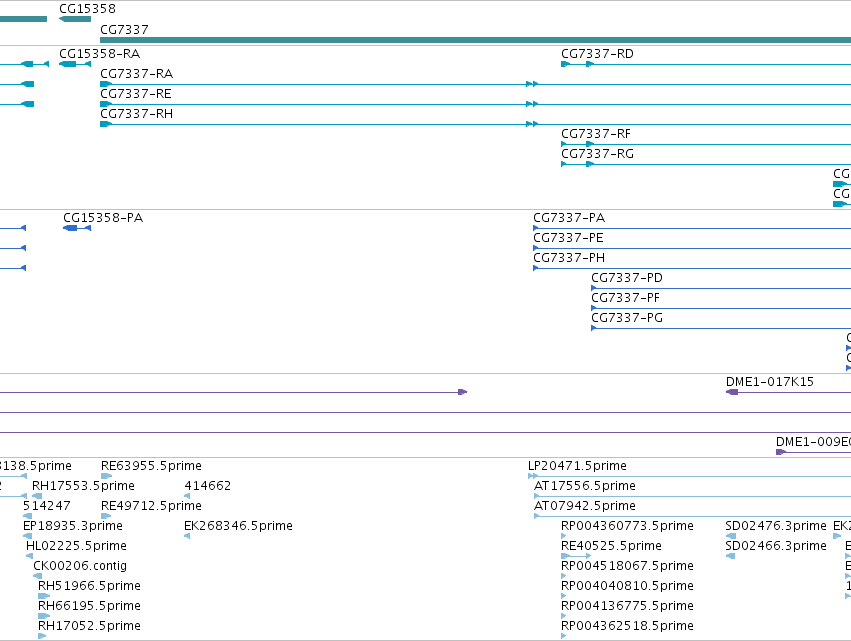Select EST RH51966.5prime label
The width and height of the screenshot is (851, 641).
click(x=89, y=586)
